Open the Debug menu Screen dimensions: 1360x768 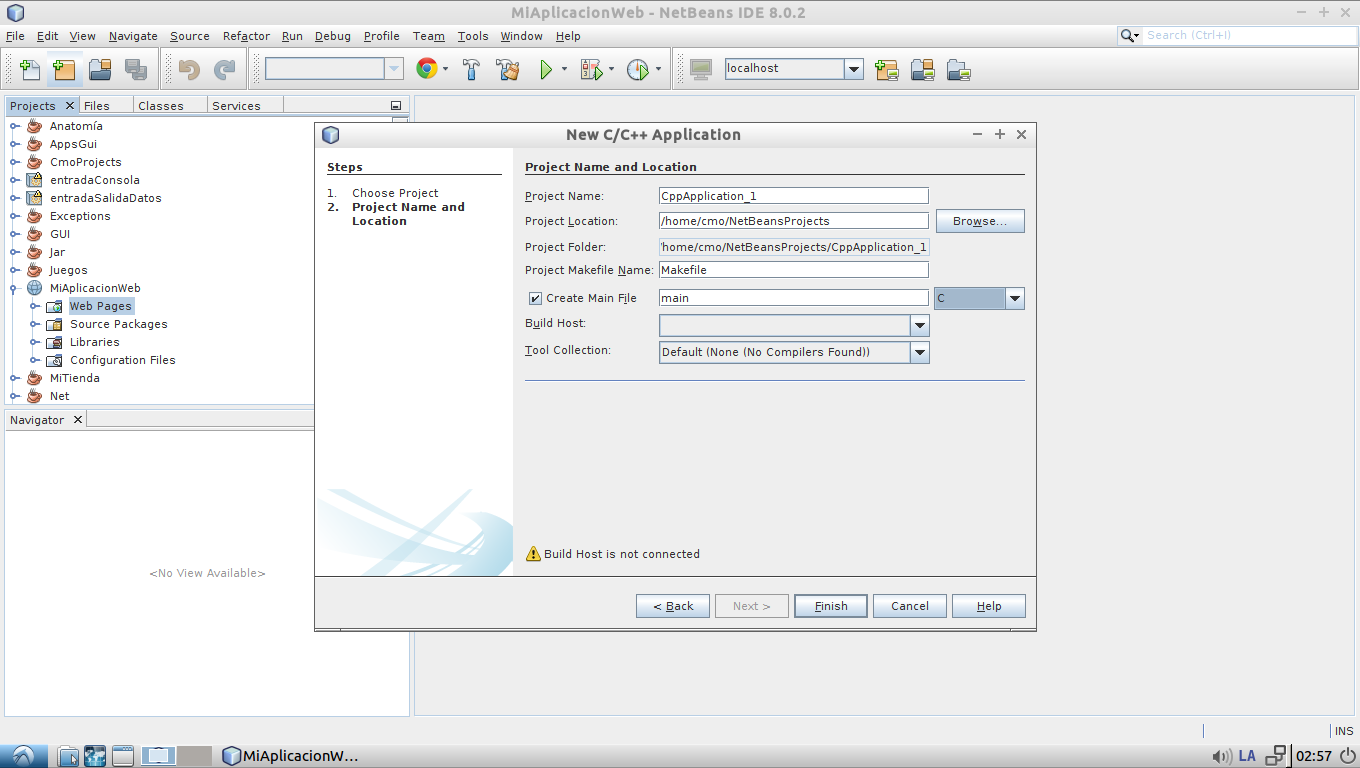point(333,36)
